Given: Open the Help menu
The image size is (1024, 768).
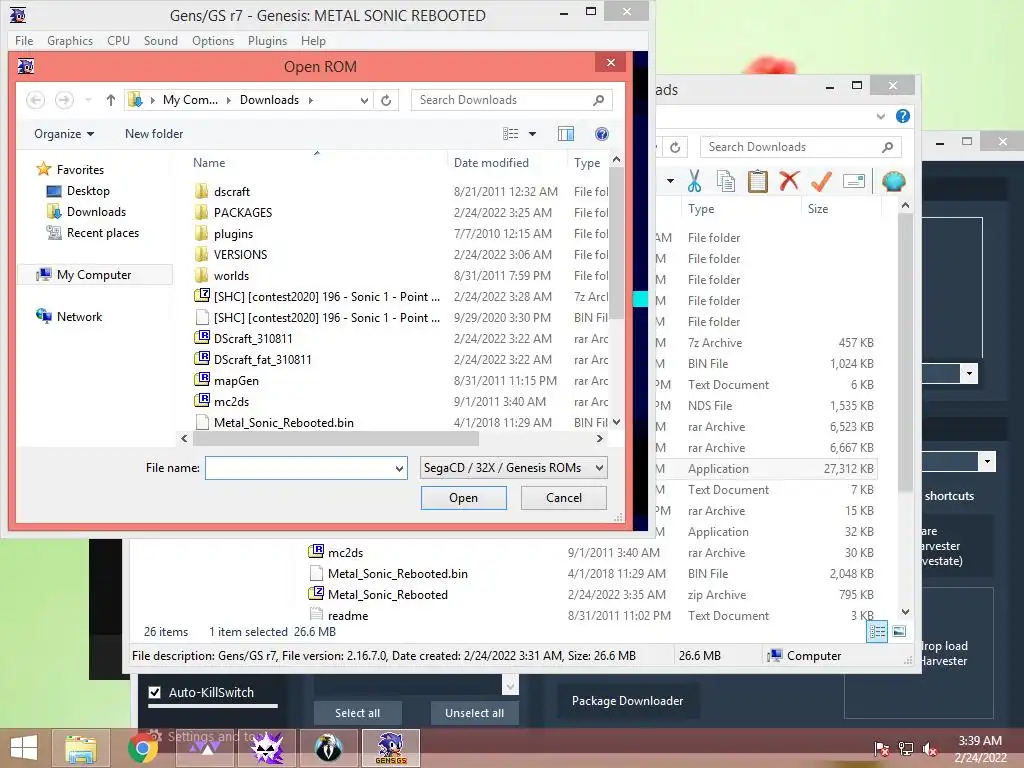Looking at the screenshot, I should point(313,40).
